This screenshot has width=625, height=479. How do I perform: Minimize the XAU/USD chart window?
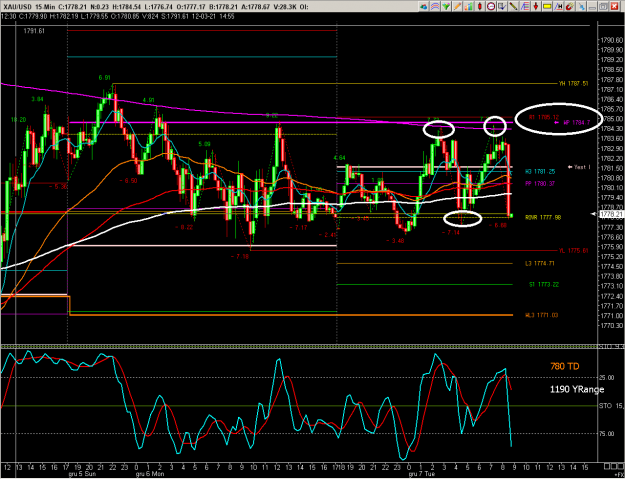(592, 6)
